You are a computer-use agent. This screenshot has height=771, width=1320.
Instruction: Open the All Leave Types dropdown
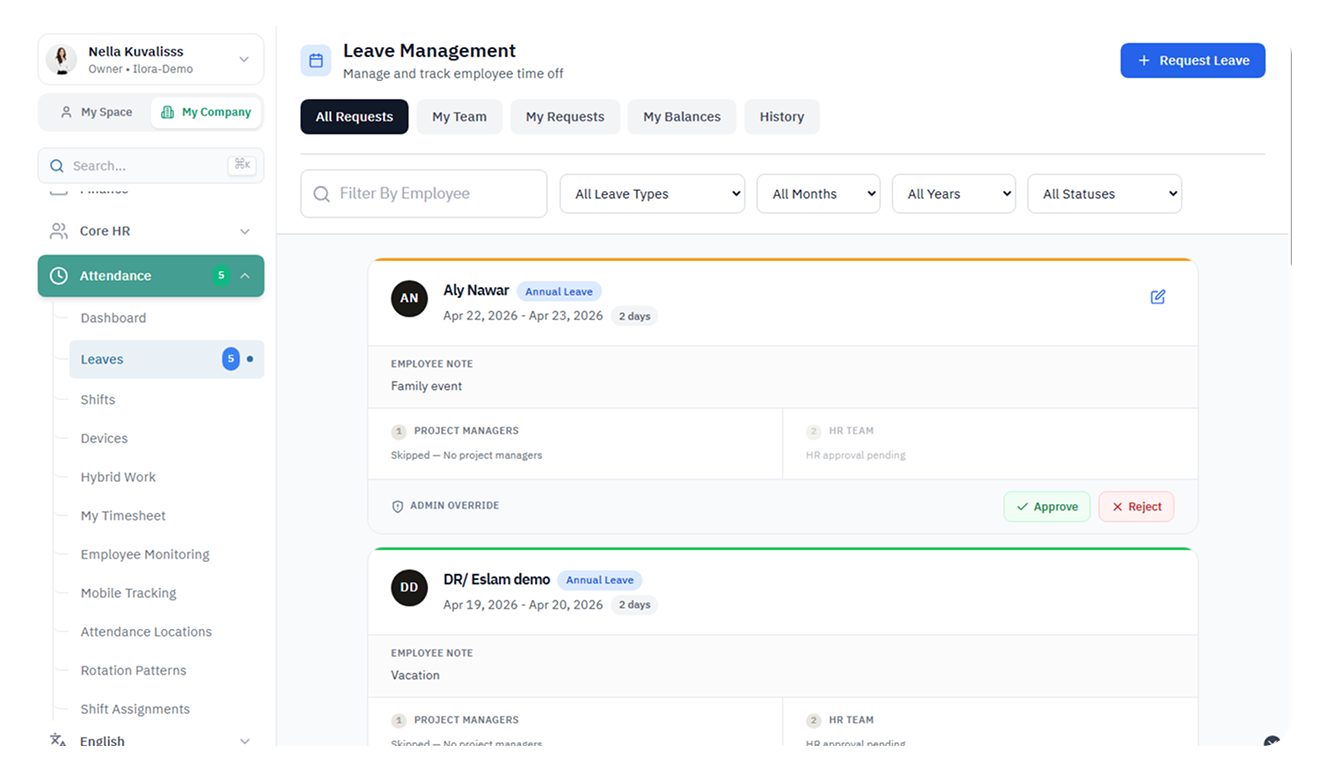[x=652, y=194]
